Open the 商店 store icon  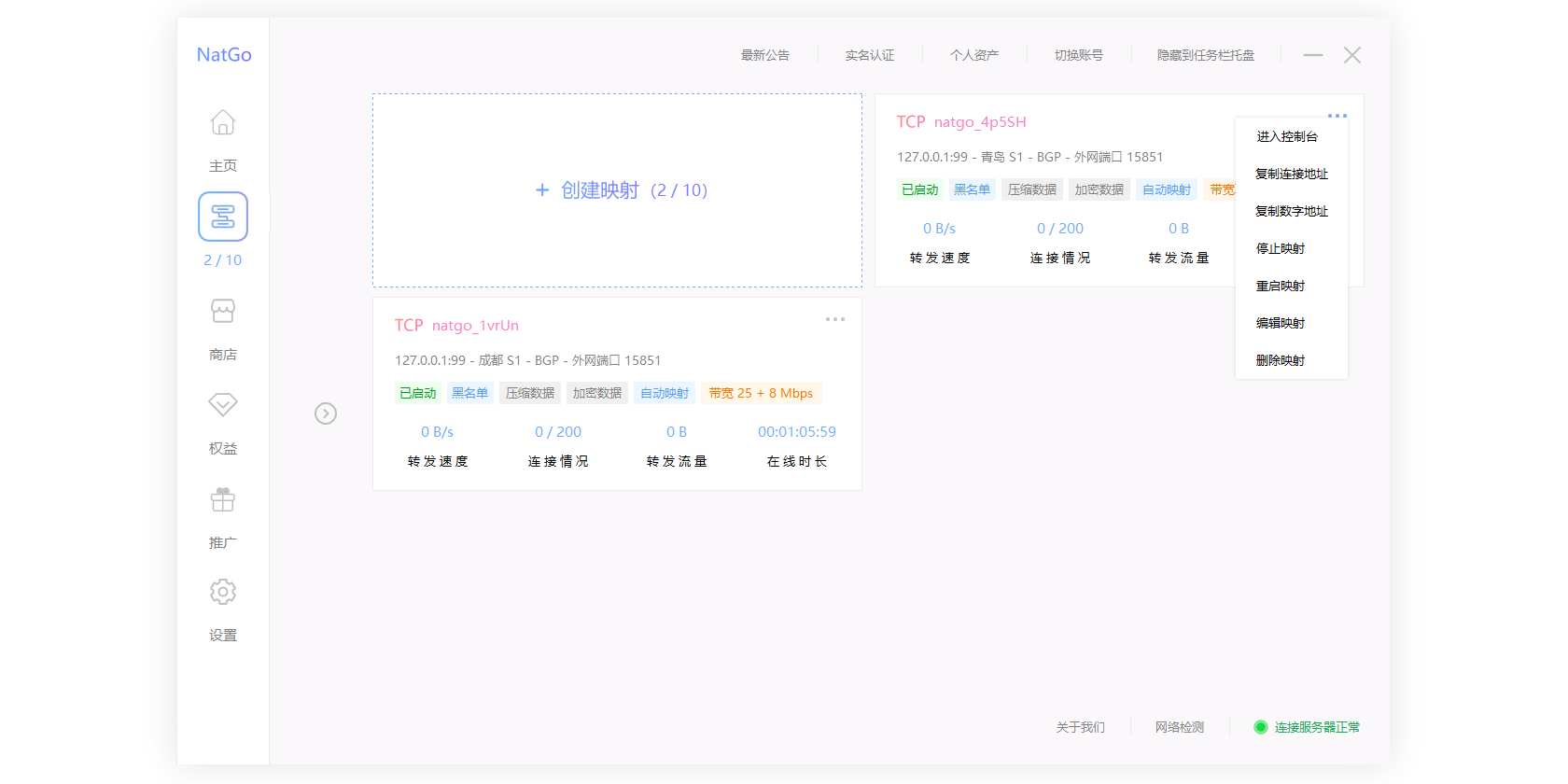click(222, 311)
